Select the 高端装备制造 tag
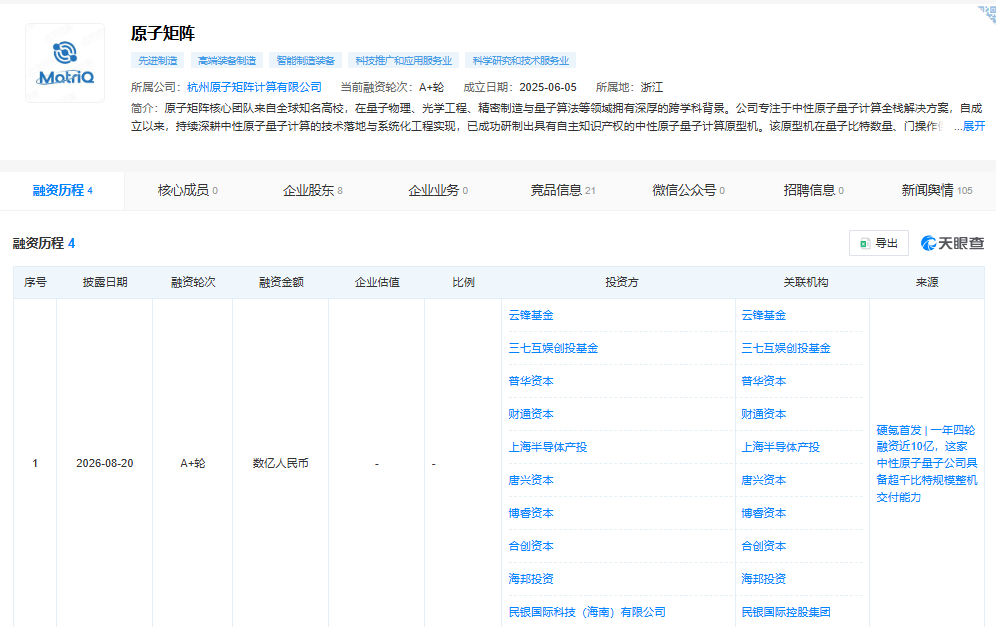Viewport: 996px width, 627px height. pyautogui.click(x=227, y=60)
